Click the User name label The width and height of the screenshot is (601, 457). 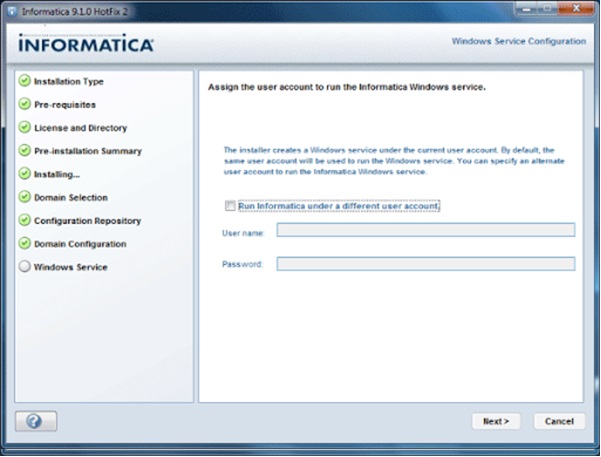click(x=243, y=233)
